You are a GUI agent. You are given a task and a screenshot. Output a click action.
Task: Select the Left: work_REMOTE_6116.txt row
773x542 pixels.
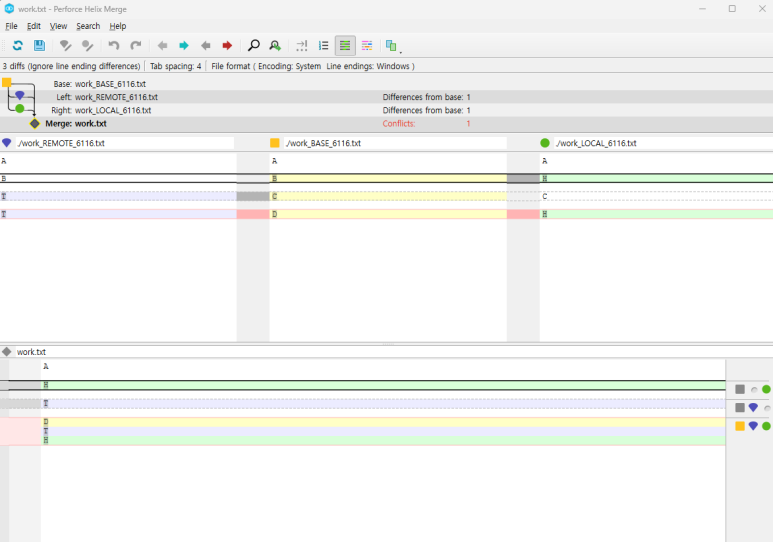386,97
